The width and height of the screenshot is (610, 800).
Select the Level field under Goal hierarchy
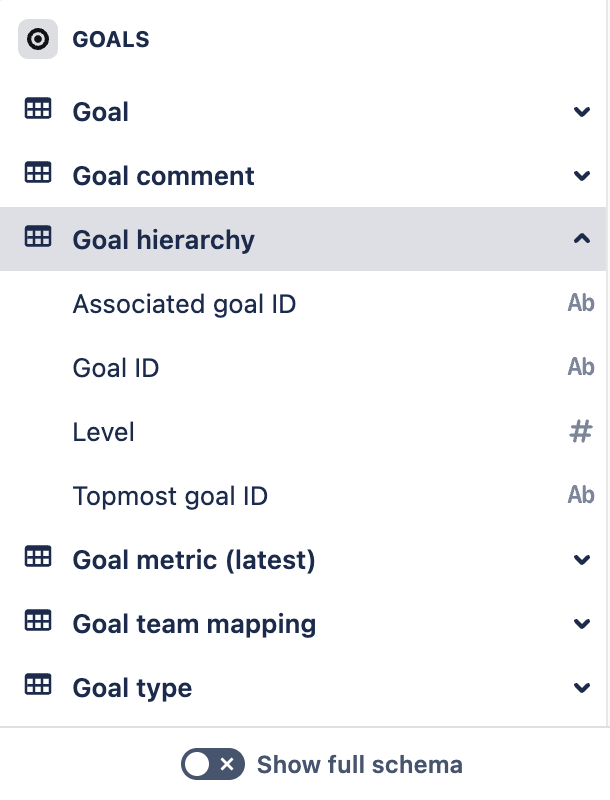pos(103,431)
